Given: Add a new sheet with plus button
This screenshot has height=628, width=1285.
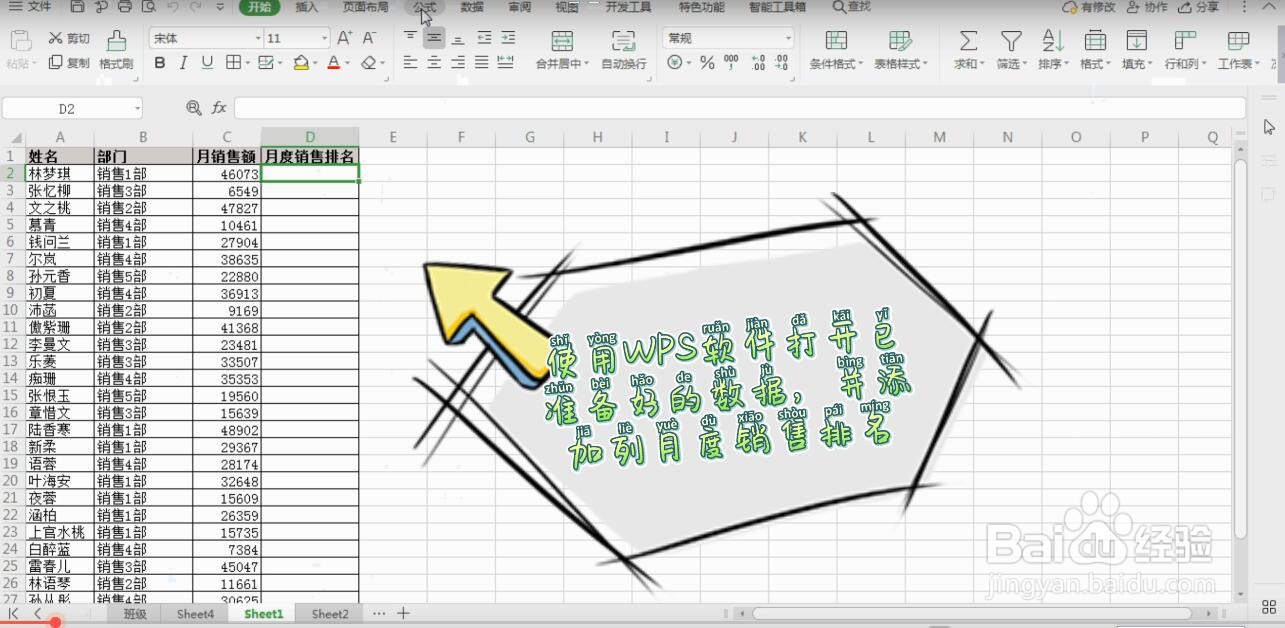Looking at the screenshot, I should click(x=403, y=613).
